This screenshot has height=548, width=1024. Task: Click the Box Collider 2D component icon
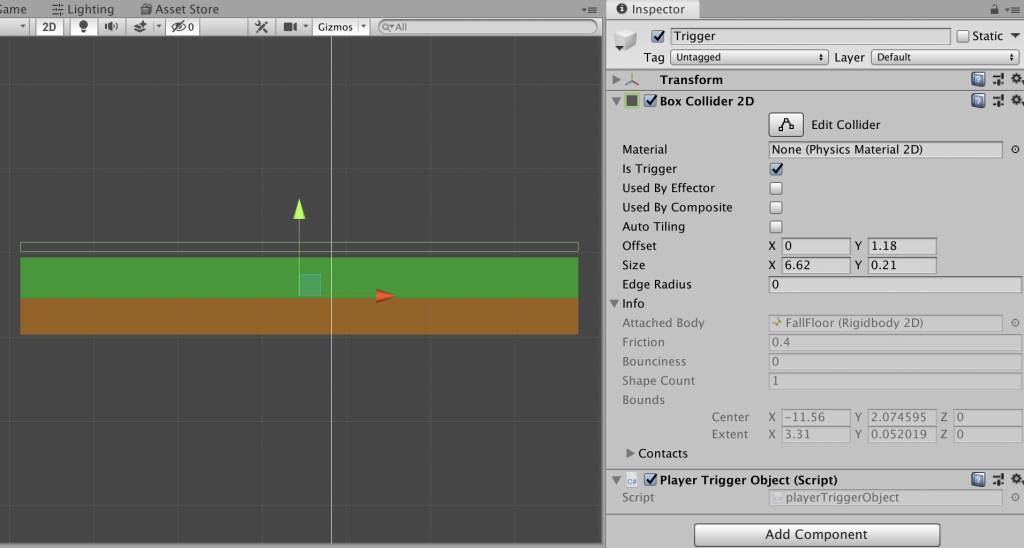(632, 101)
